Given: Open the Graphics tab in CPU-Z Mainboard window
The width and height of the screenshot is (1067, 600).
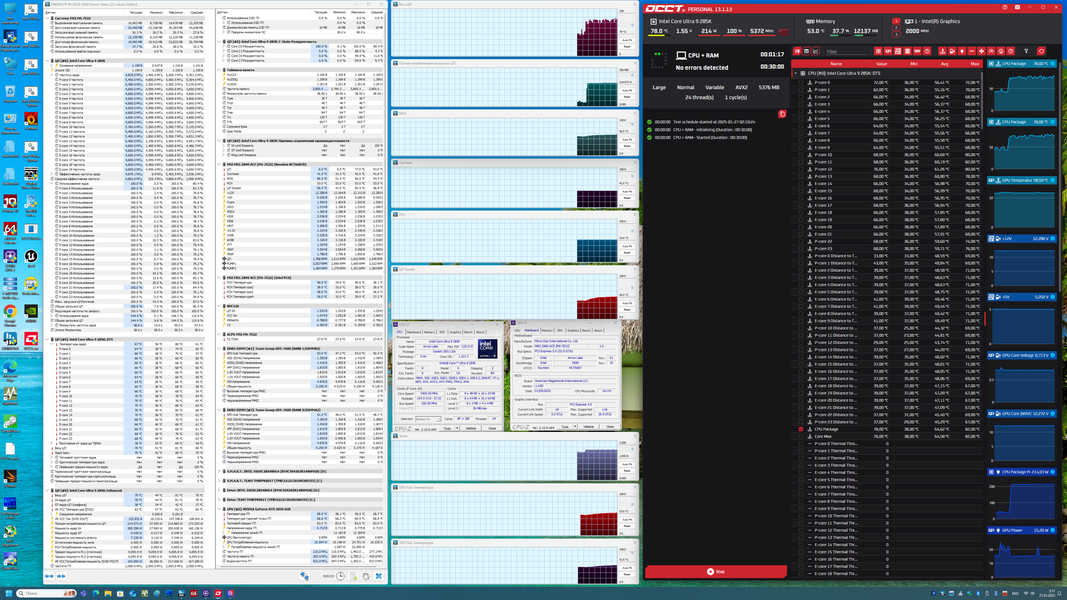Looking at the screenshot, I should (573, 331).
